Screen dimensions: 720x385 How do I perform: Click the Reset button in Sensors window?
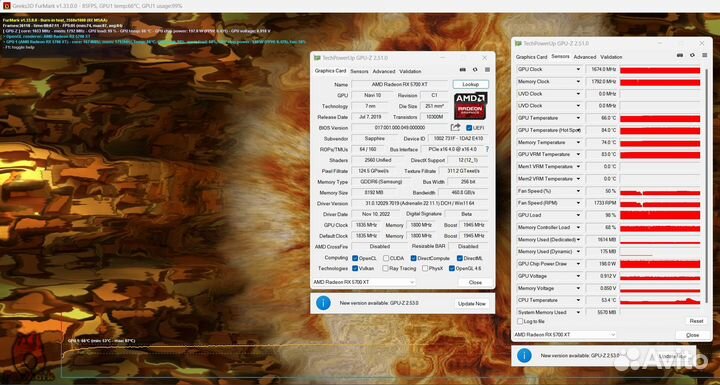point(696,321)
